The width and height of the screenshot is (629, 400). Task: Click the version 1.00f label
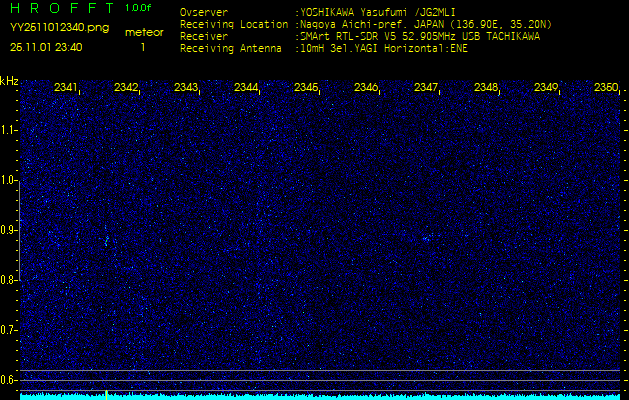139,8
